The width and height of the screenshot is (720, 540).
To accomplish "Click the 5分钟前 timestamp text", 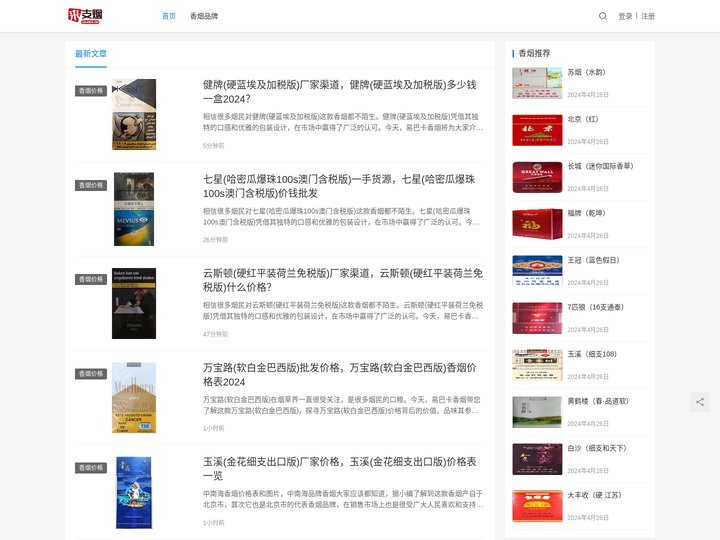I will click(x=214, y=146).
